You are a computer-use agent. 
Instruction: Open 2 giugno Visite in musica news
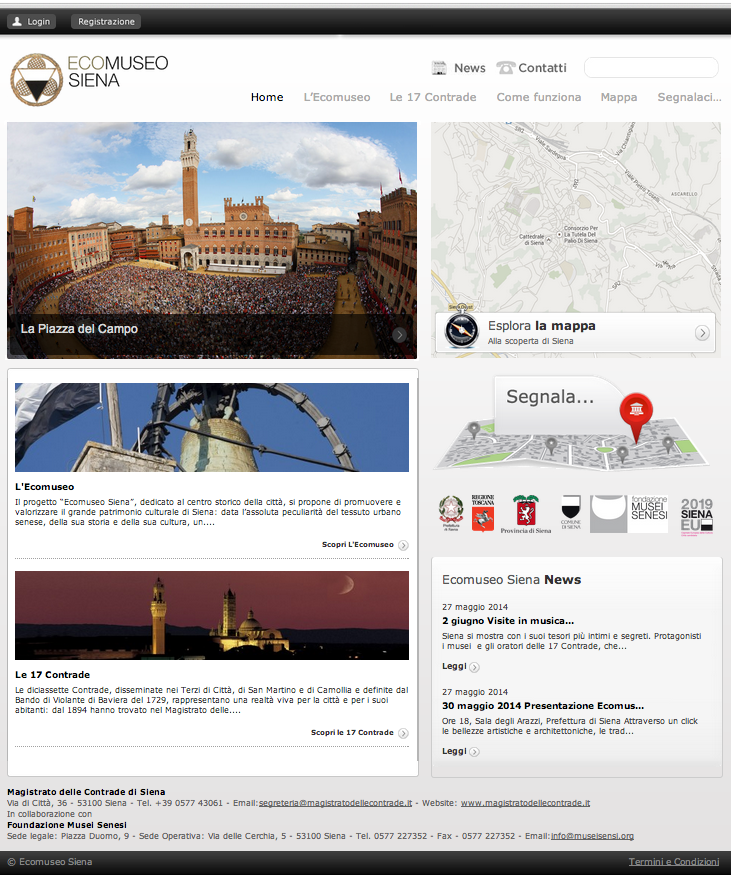tap(508, 621)
